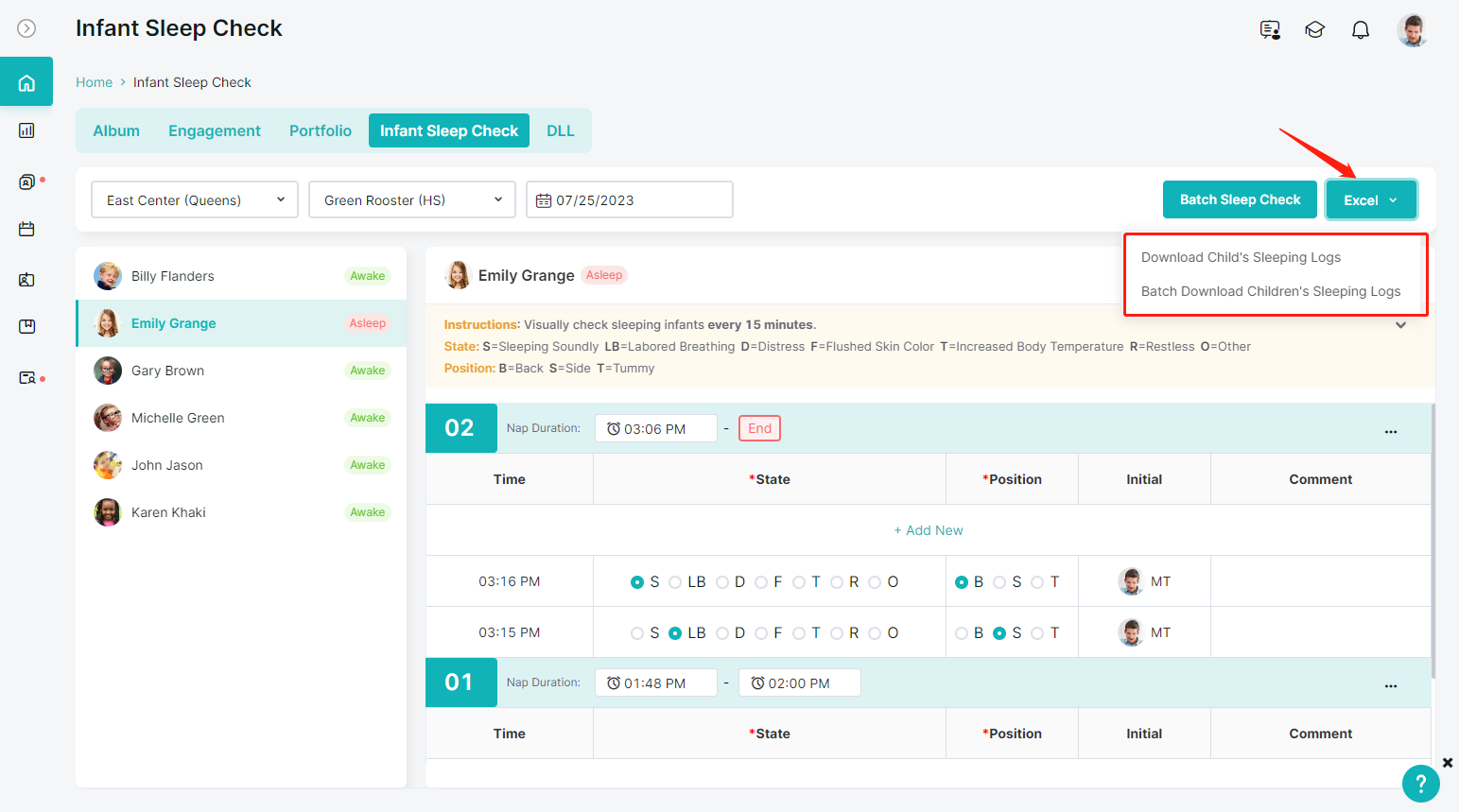1459x812 pixels.
Task: Open the notifications bell icon
Action: 1360,30
